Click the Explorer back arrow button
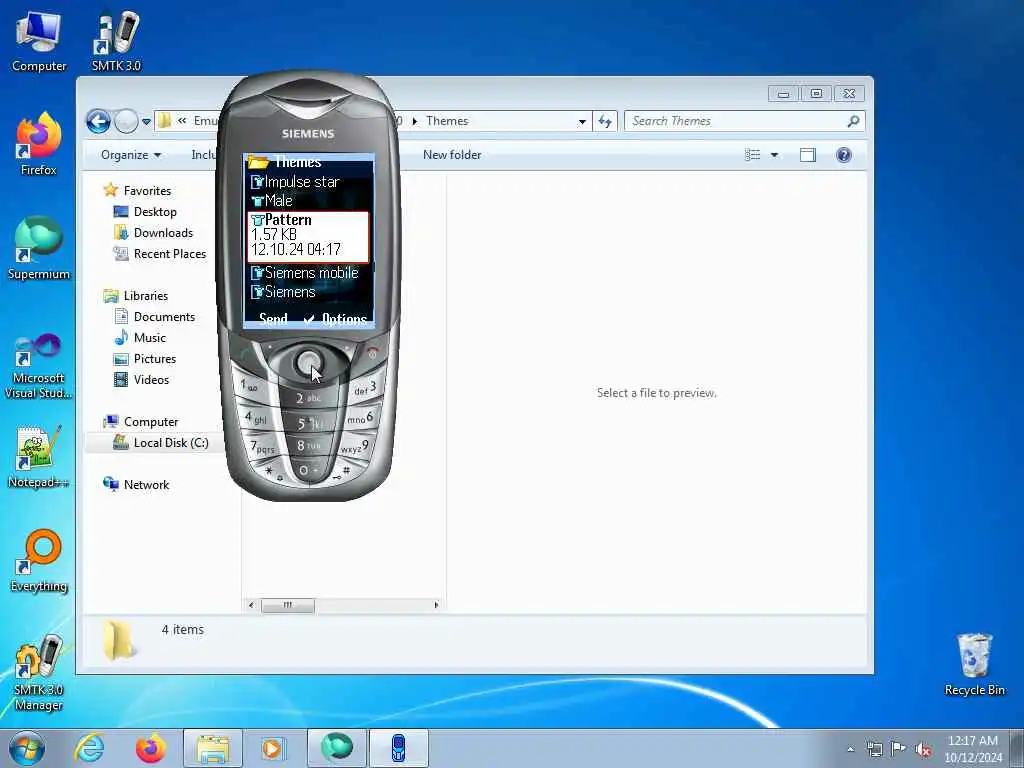 (x=99, y=121)
